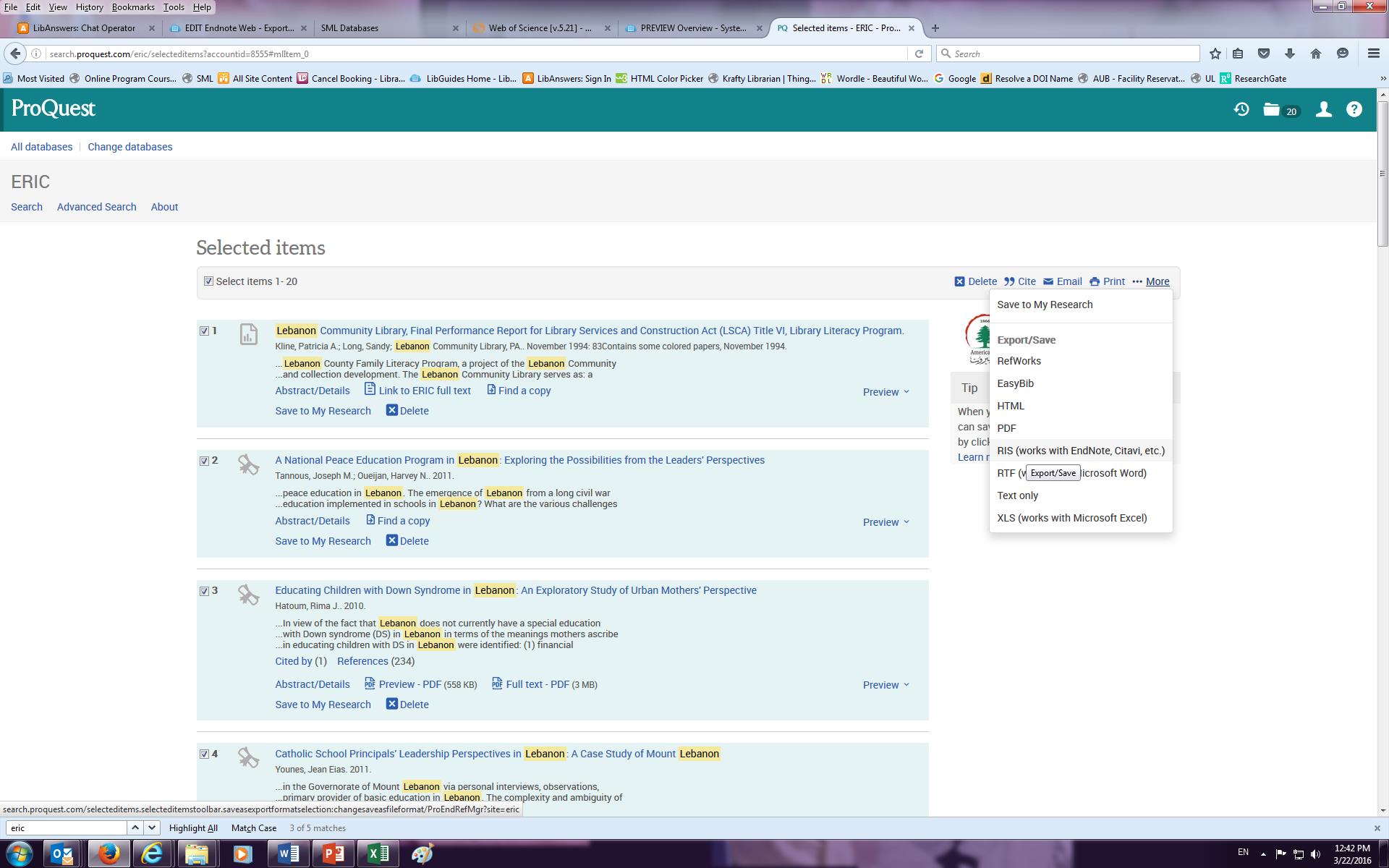Toggle the More dropdown menu
Viewport: 1389px width, 868px height.
(x=1157, y=281)
